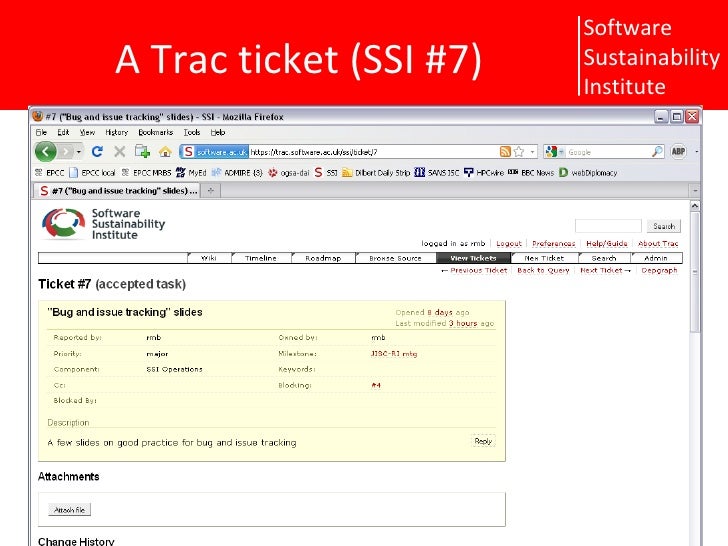Screen dimensions: 728x546
Task: Open the EPCC bookmark
Action: click(50, 173)
